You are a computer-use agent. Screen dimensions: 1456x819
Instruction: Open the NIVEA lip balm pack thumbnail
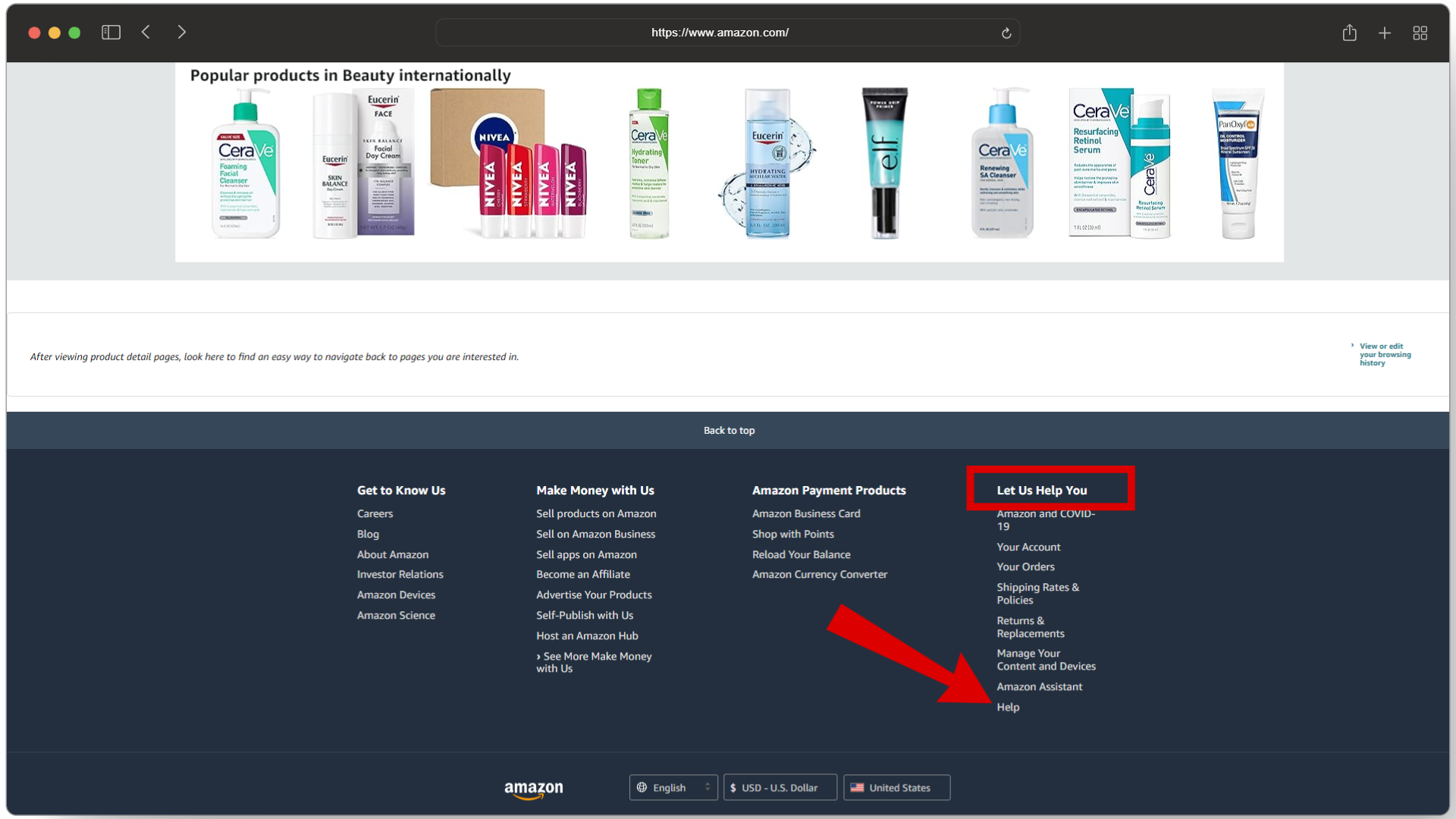pyautogui.click(x=509, y=163)
